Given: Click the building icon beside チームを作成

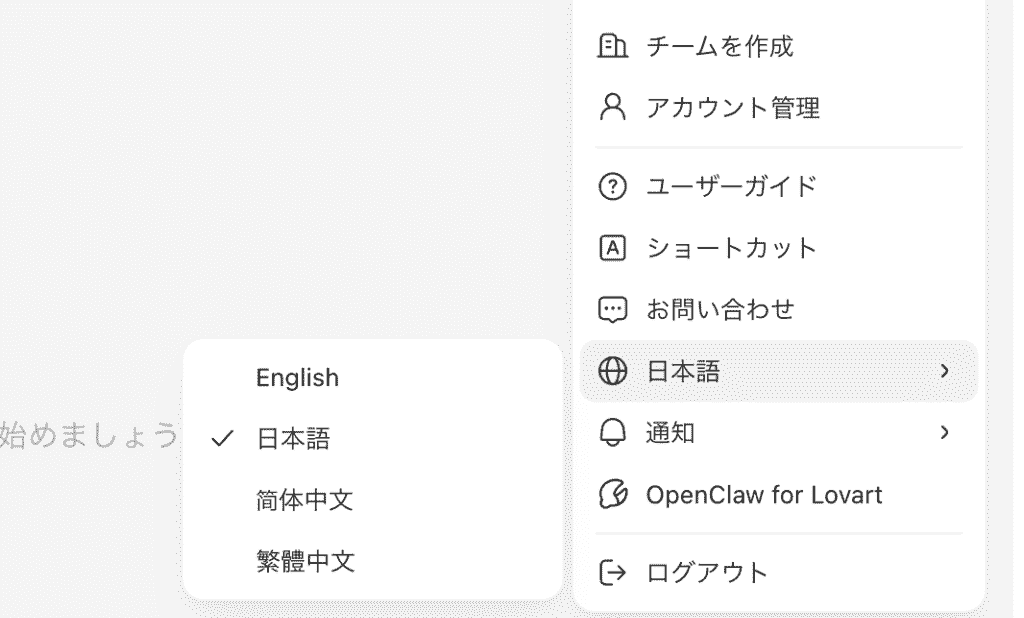Looking at the screenshot, I should coord(612,46).
